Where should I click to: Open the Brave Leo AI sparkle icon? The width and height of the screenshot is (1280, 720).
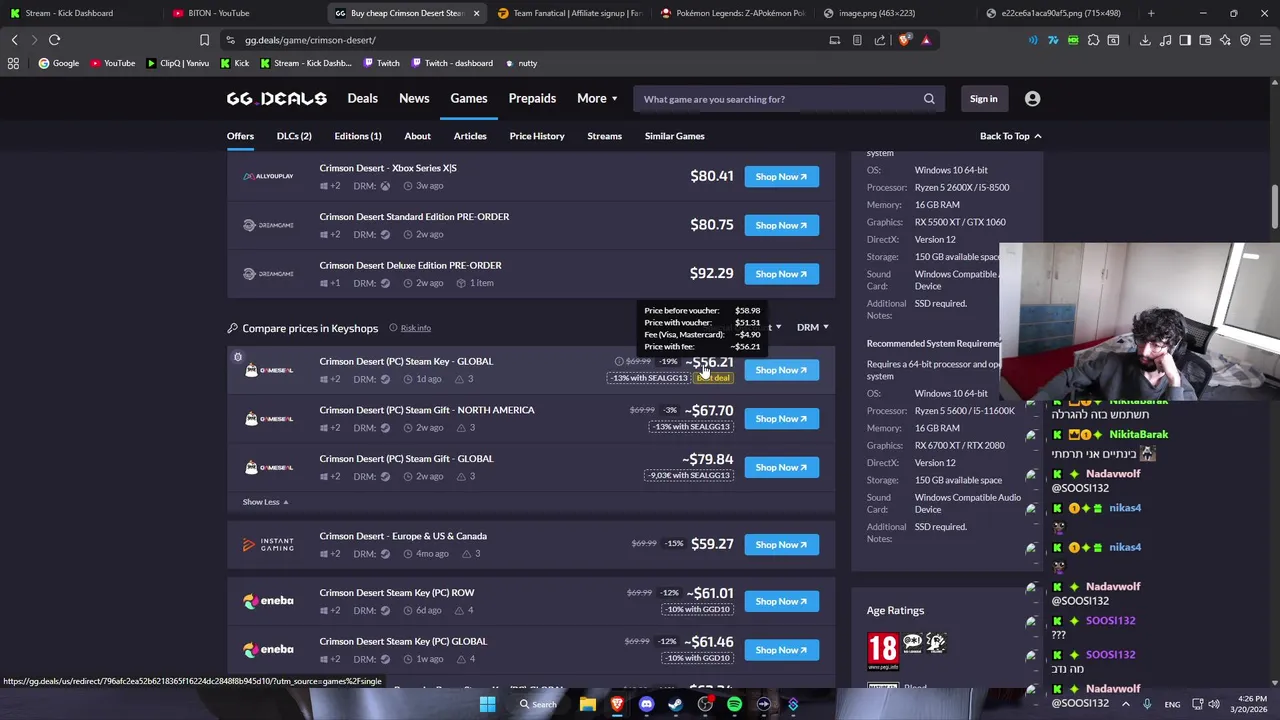[x=1225, y=40]
